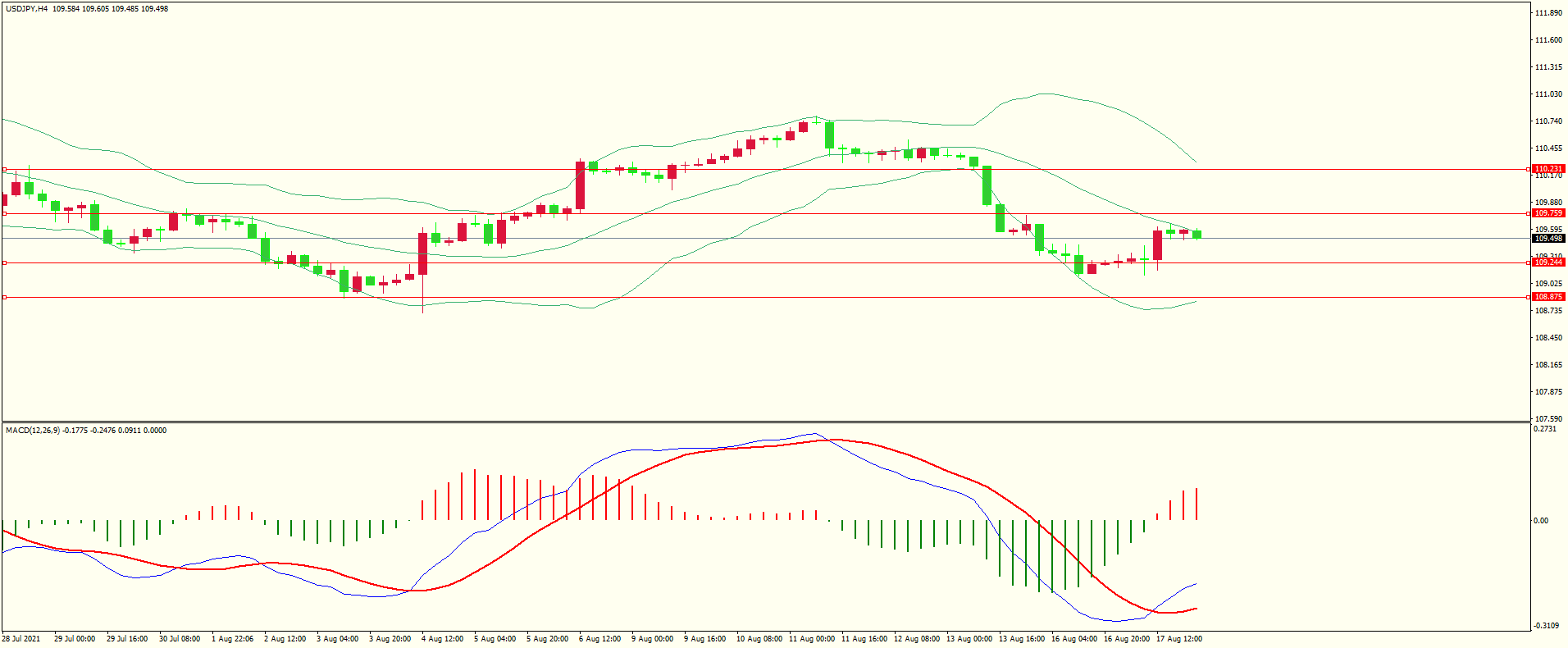Click the 111.315 price axis label
Screen dimensions: 1568x648
(x=1548, y=67)
